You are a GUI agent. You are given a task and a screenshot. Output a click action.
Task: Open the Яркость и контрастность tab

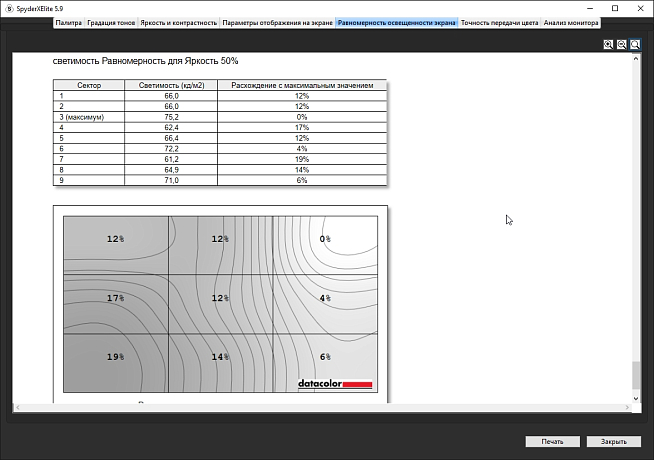point(178,21)
